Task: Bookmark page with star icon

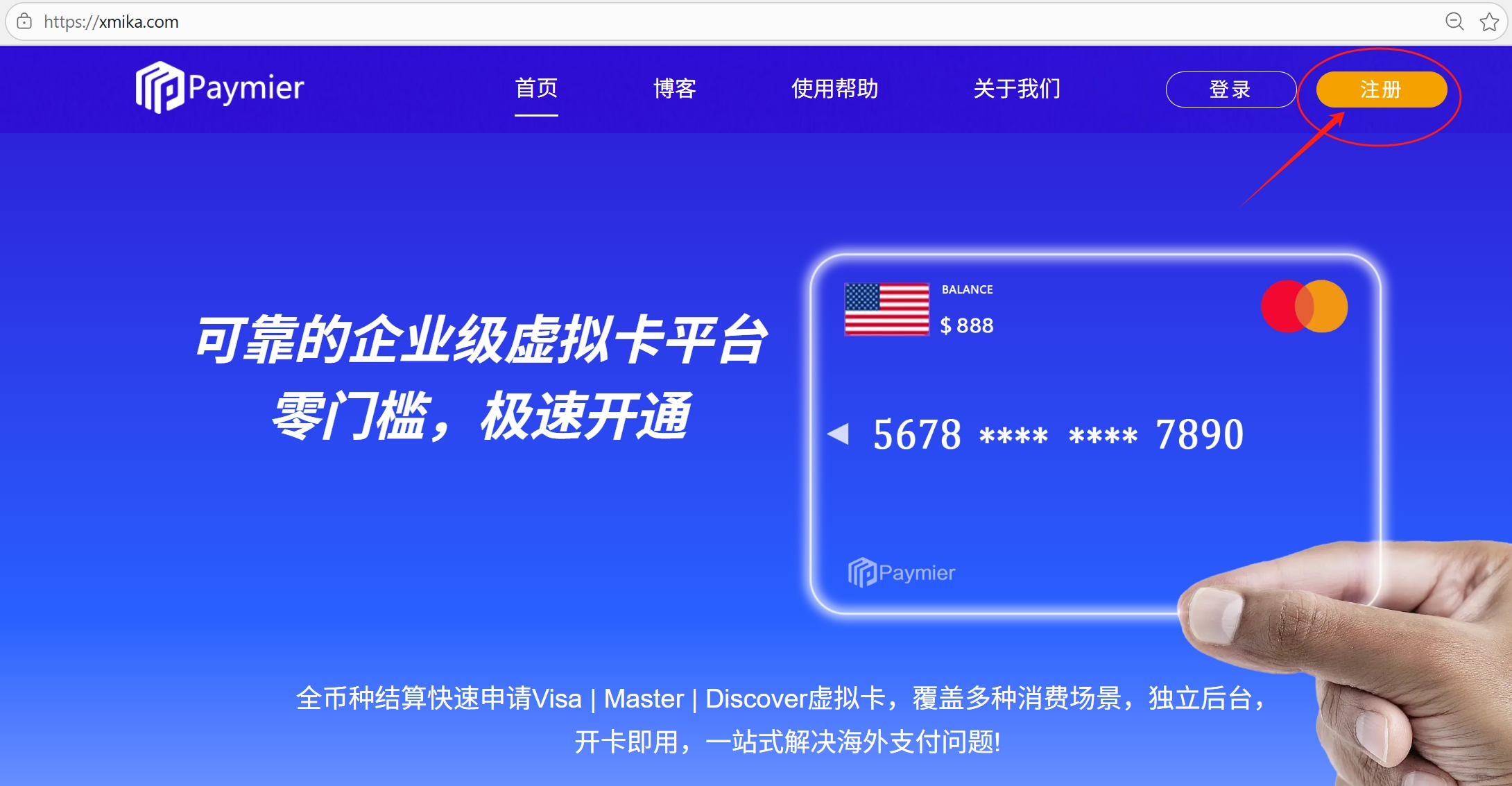Action: pyautogui.click(x=1488, y=22)
